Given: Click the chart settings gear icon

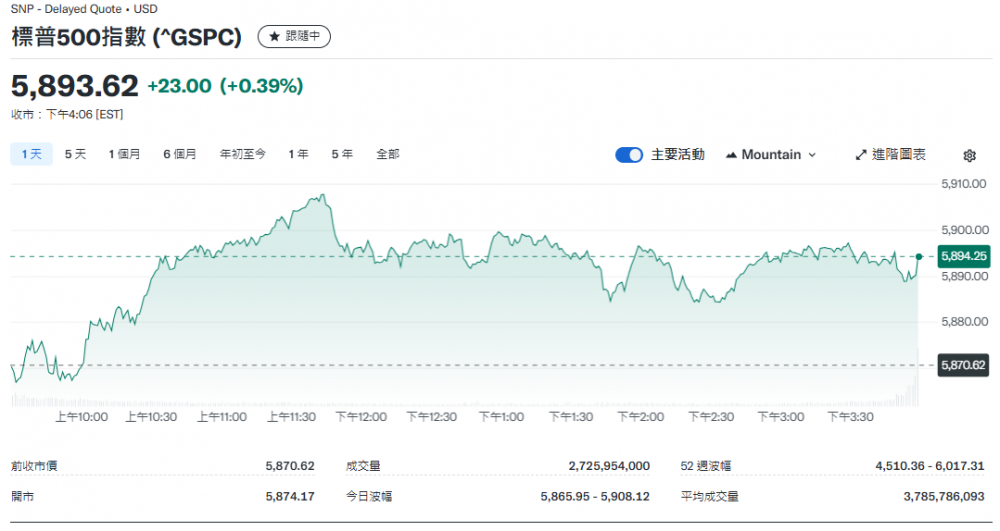Looking at the screenshot, I should (x=969, y=155).
